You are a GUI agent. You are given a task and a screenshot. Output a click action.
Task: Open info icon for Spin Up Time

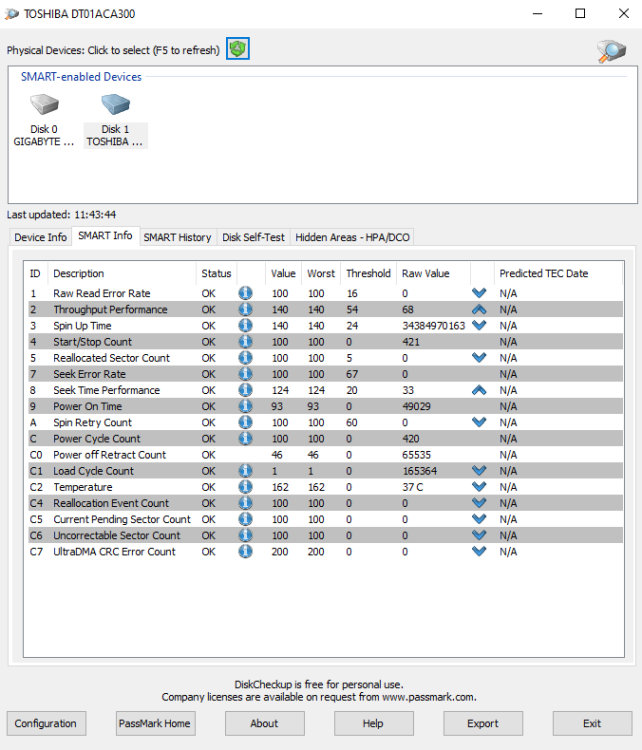(x=245, y=326)
